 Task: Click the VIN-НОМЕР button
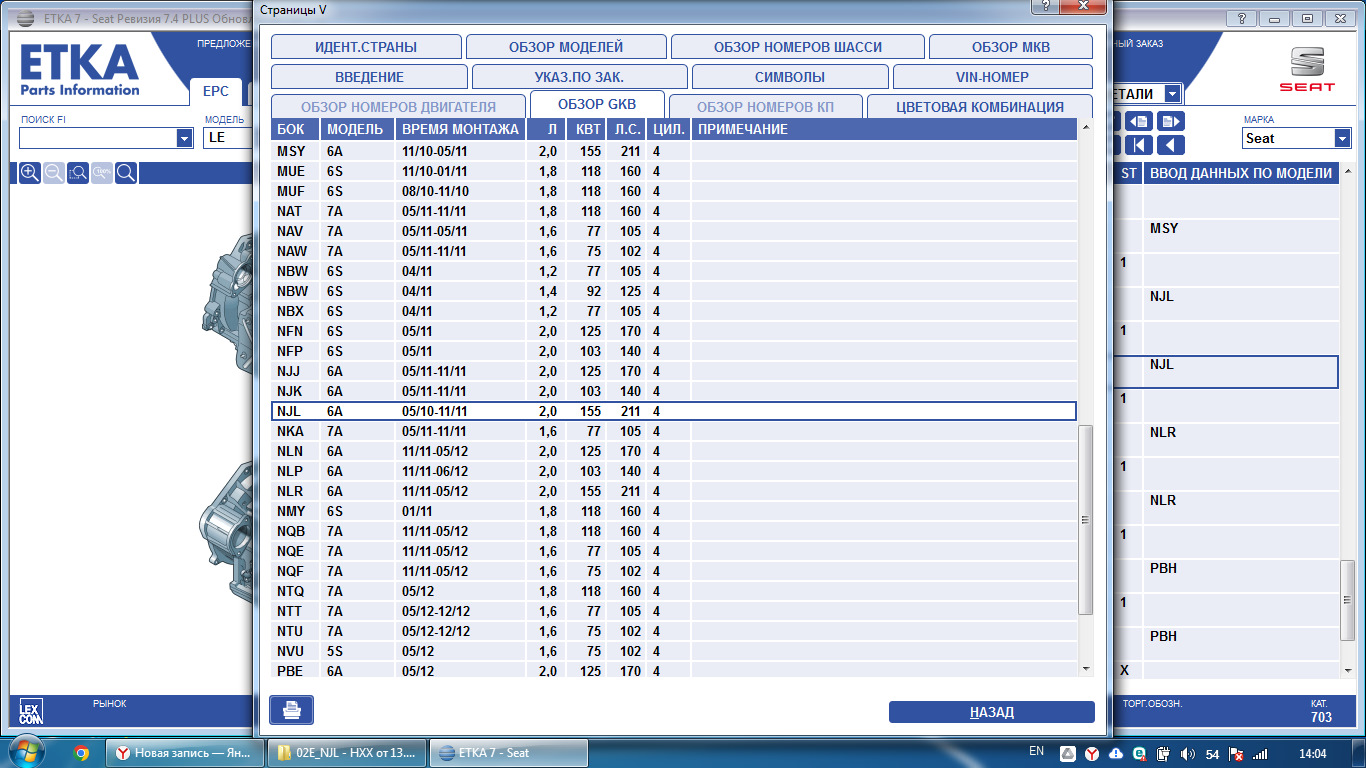(x=992, y=77)
